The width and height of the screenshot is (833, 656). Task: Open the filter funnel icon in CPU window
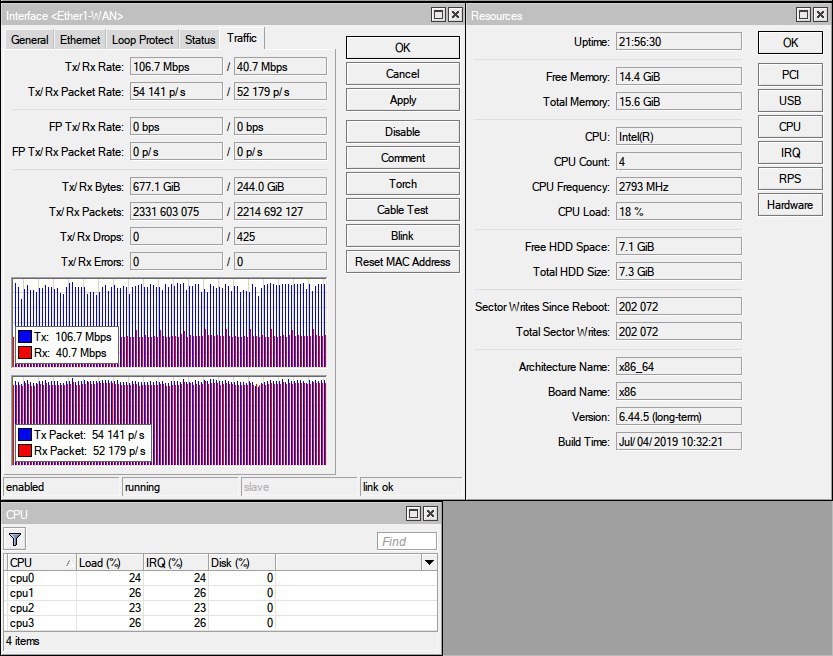click(x=15, y=540)
